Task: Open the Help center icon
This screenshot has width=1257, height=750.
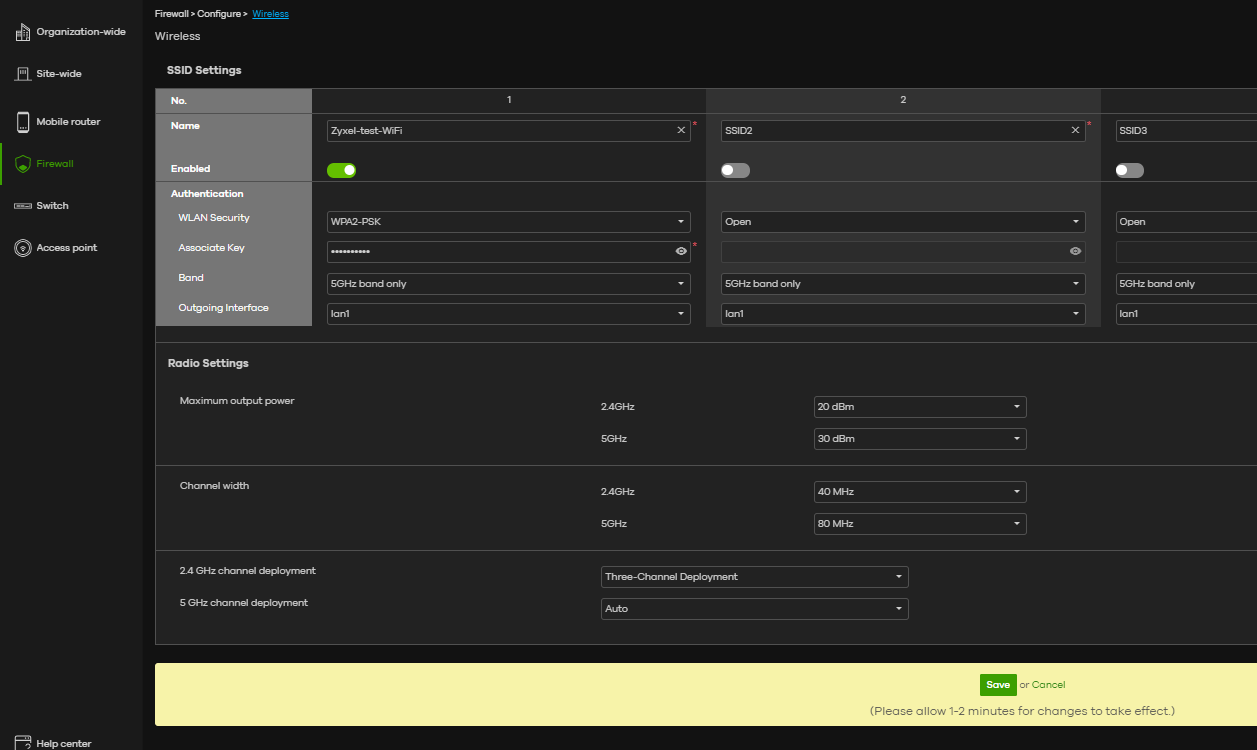Action: coord(23,743)
